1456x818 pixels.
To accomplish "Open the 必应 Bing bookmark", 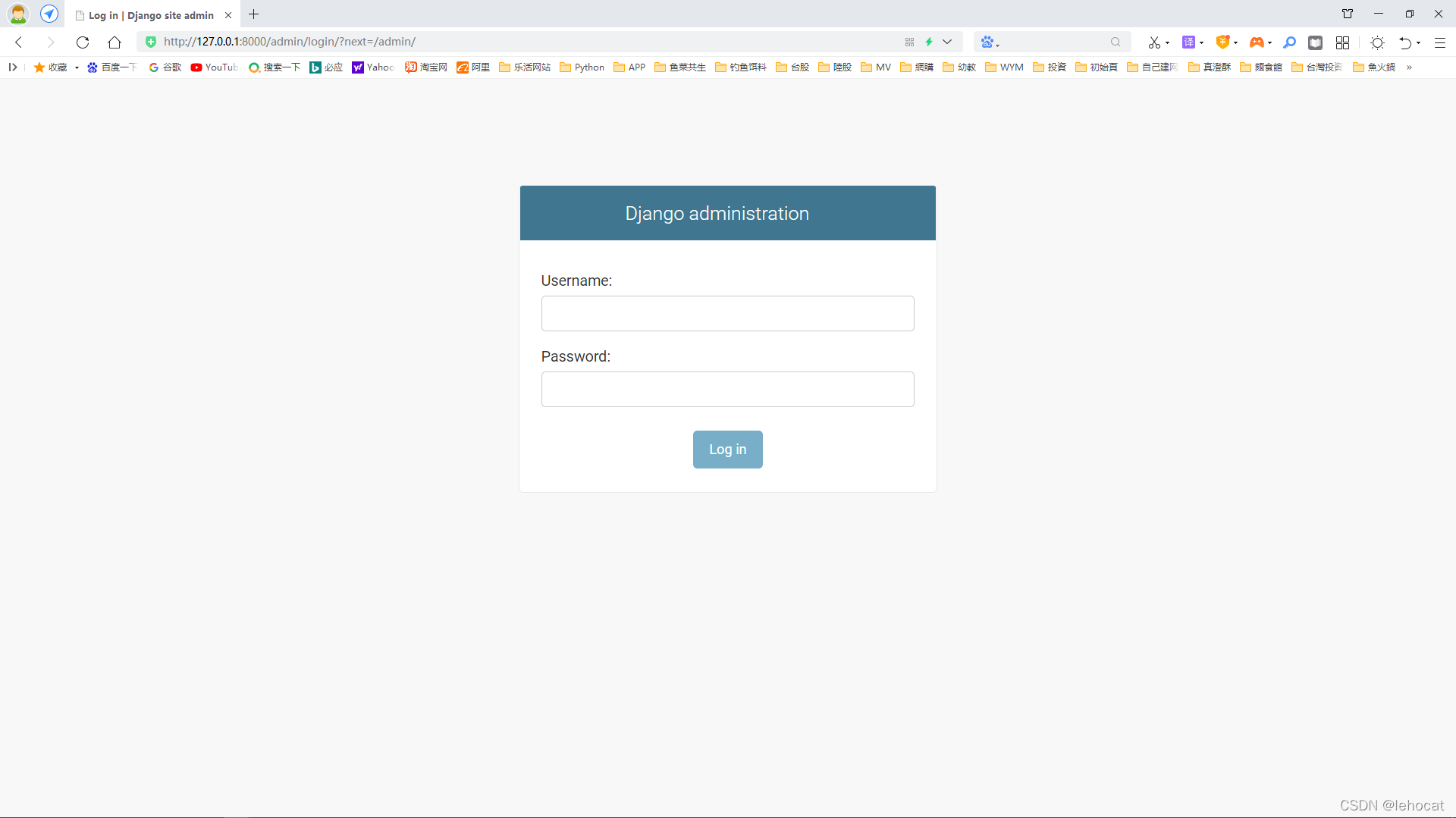I will 326,67.
